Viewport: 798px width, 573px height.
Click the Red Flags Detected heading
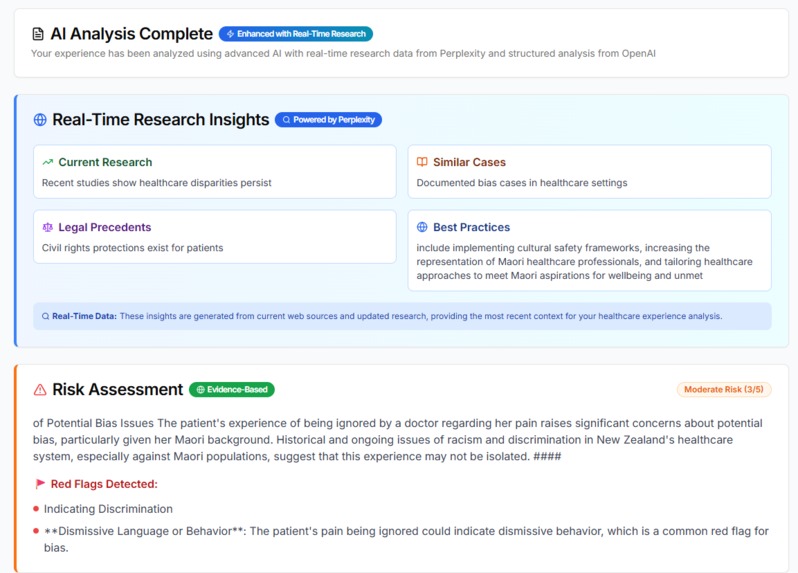click(x=104, y=484)
